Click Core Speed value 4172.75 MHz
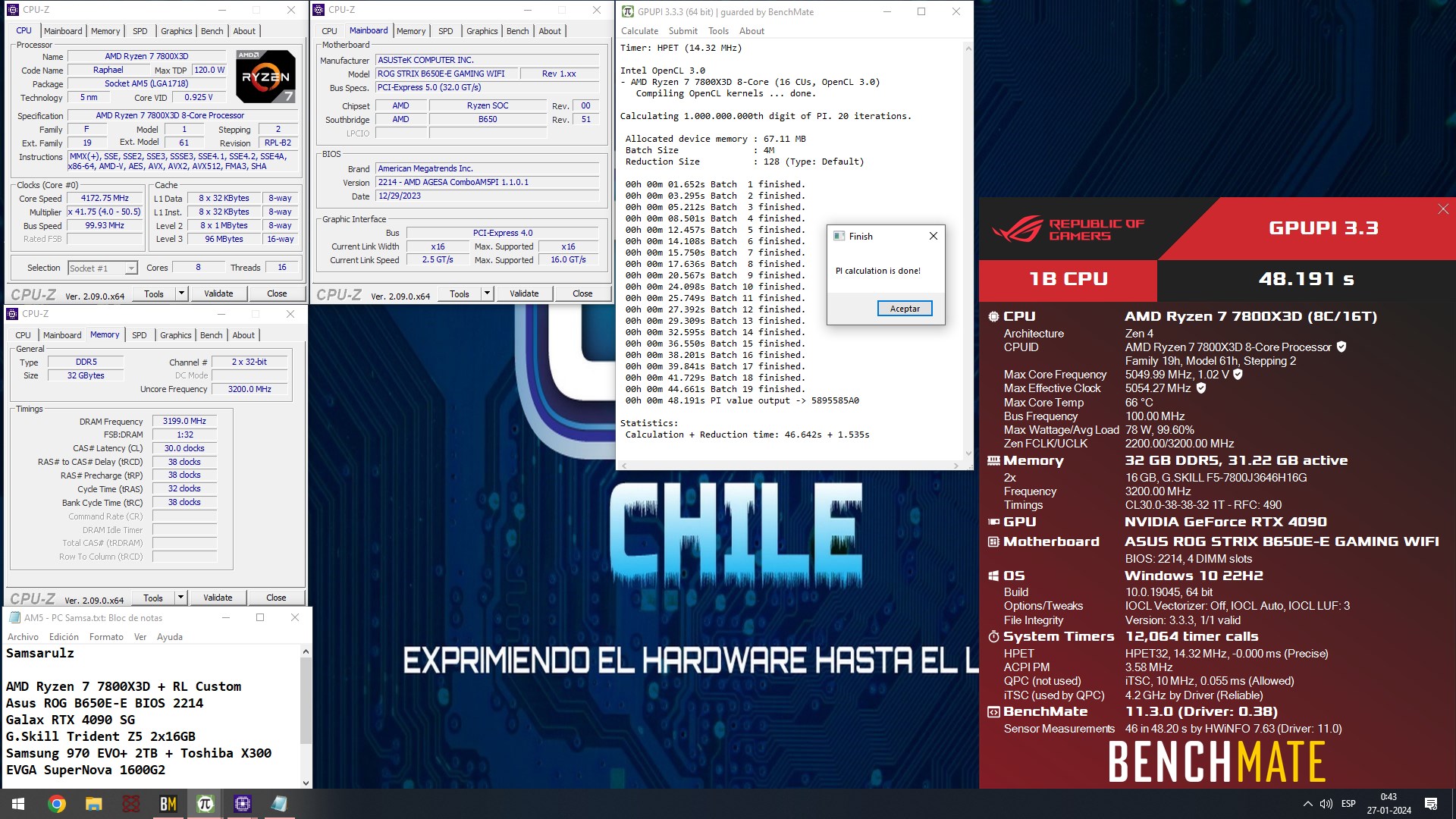This screenshot has height=819, width=1456. coord(105,198)
